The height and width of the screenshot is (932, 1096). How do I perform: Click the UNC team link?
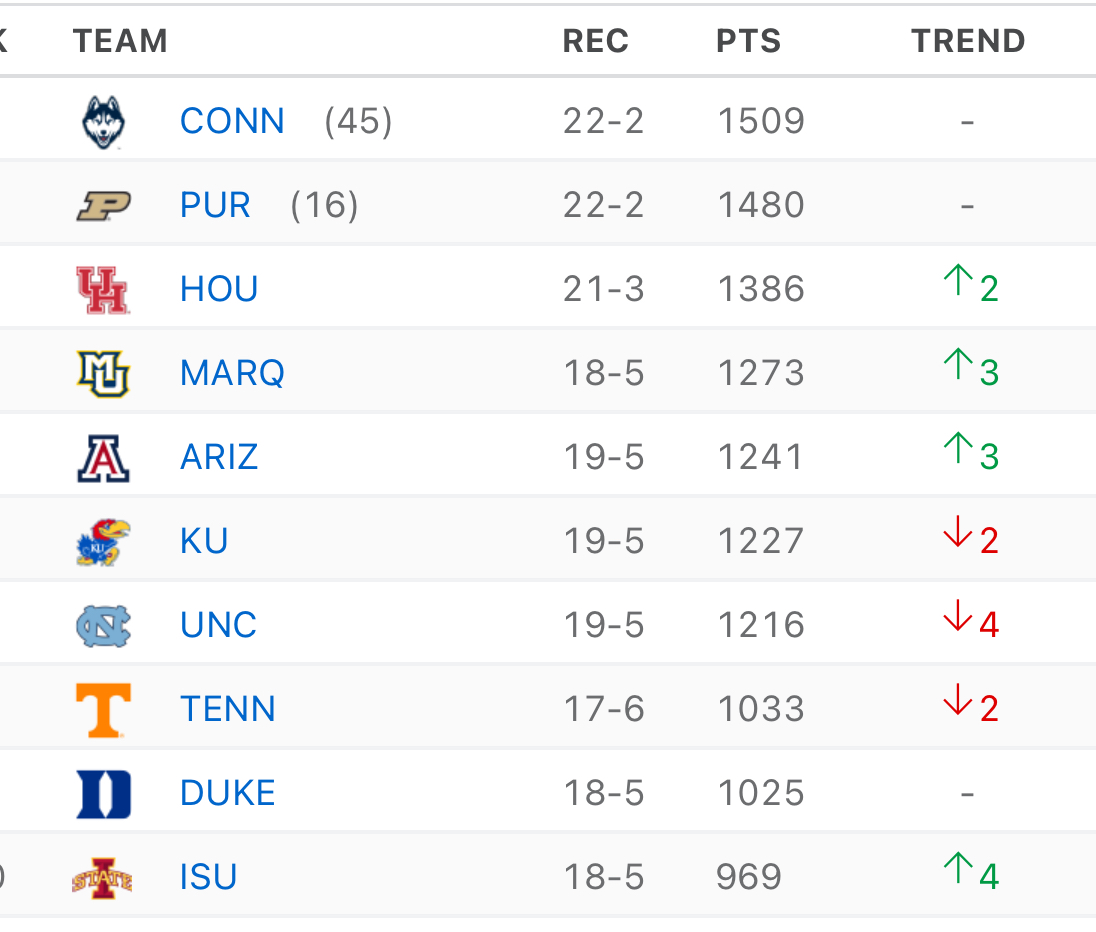point(219,624)
